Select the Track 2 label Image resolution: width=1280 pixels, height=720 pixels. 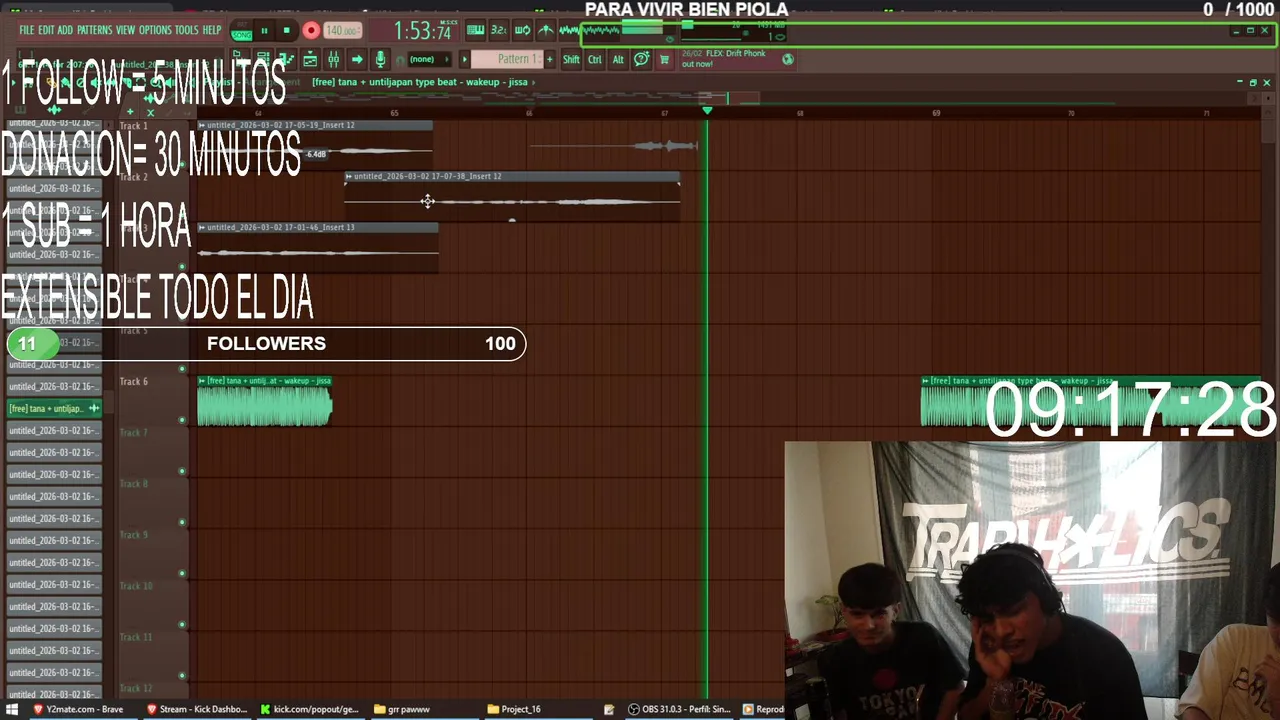point(134,177)
